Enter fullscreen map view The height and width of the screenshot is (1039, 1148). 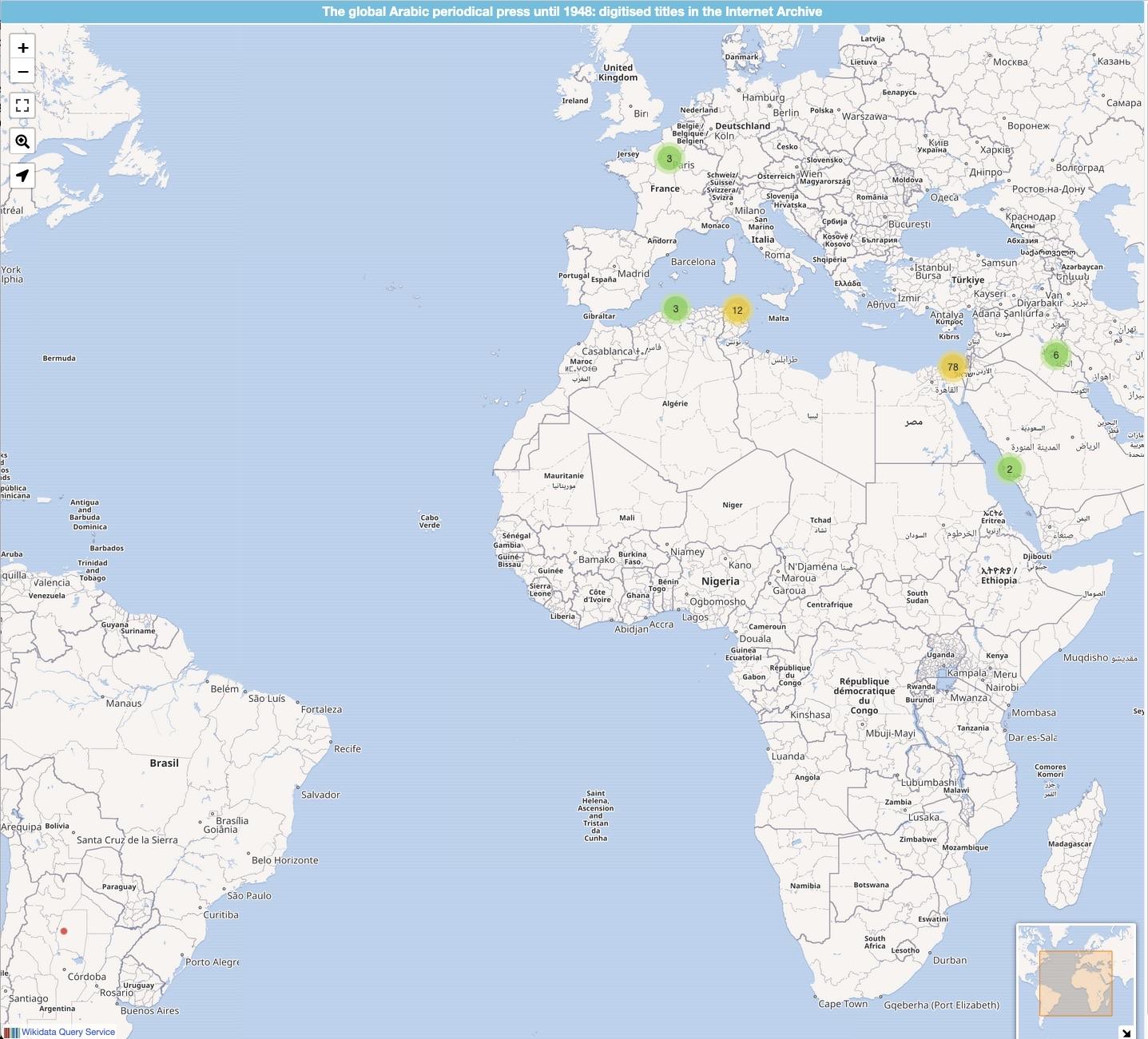22,105
